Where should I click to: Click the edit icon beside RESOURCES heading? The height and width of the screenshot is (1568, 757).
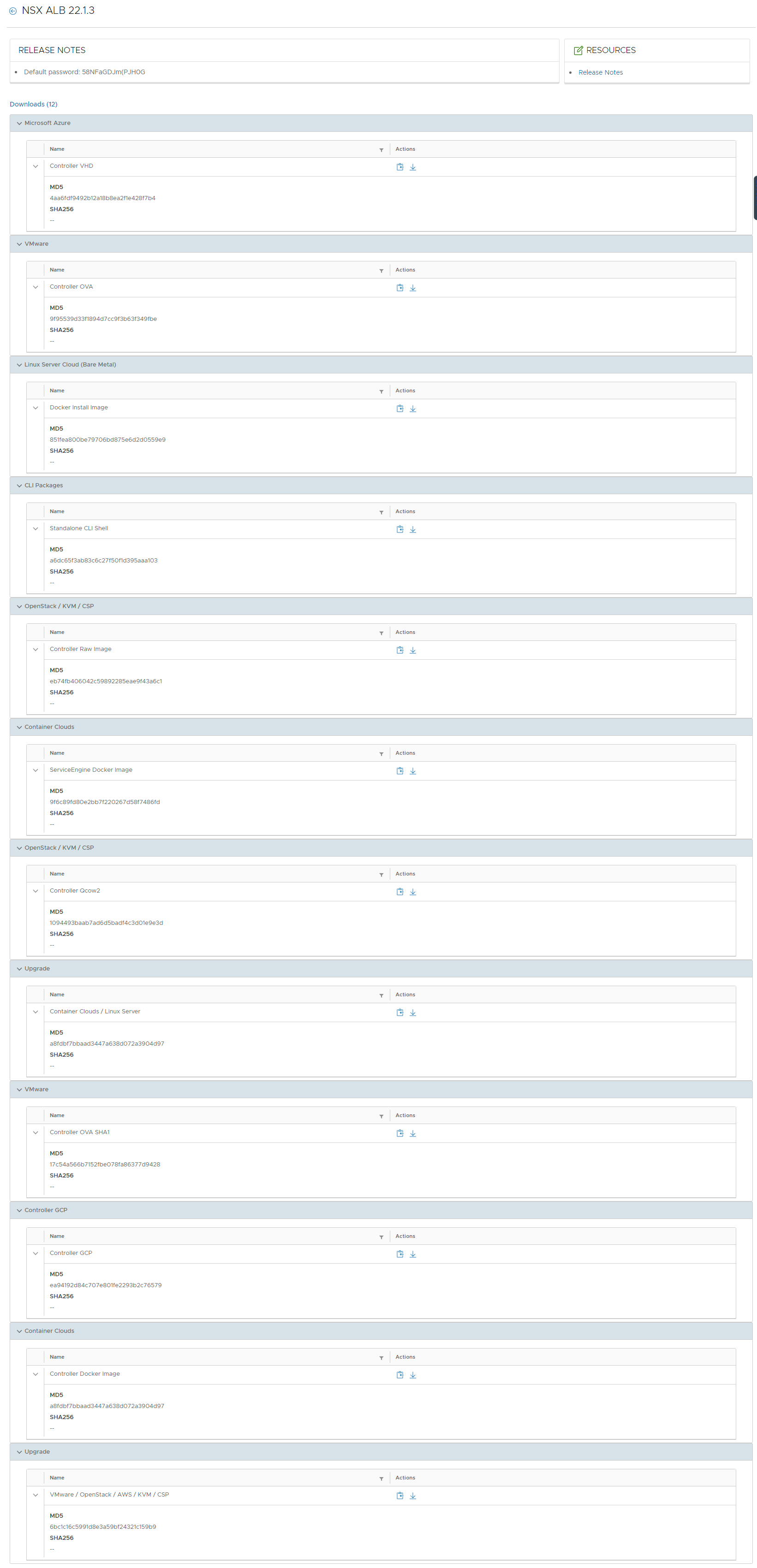coord(578,51)
